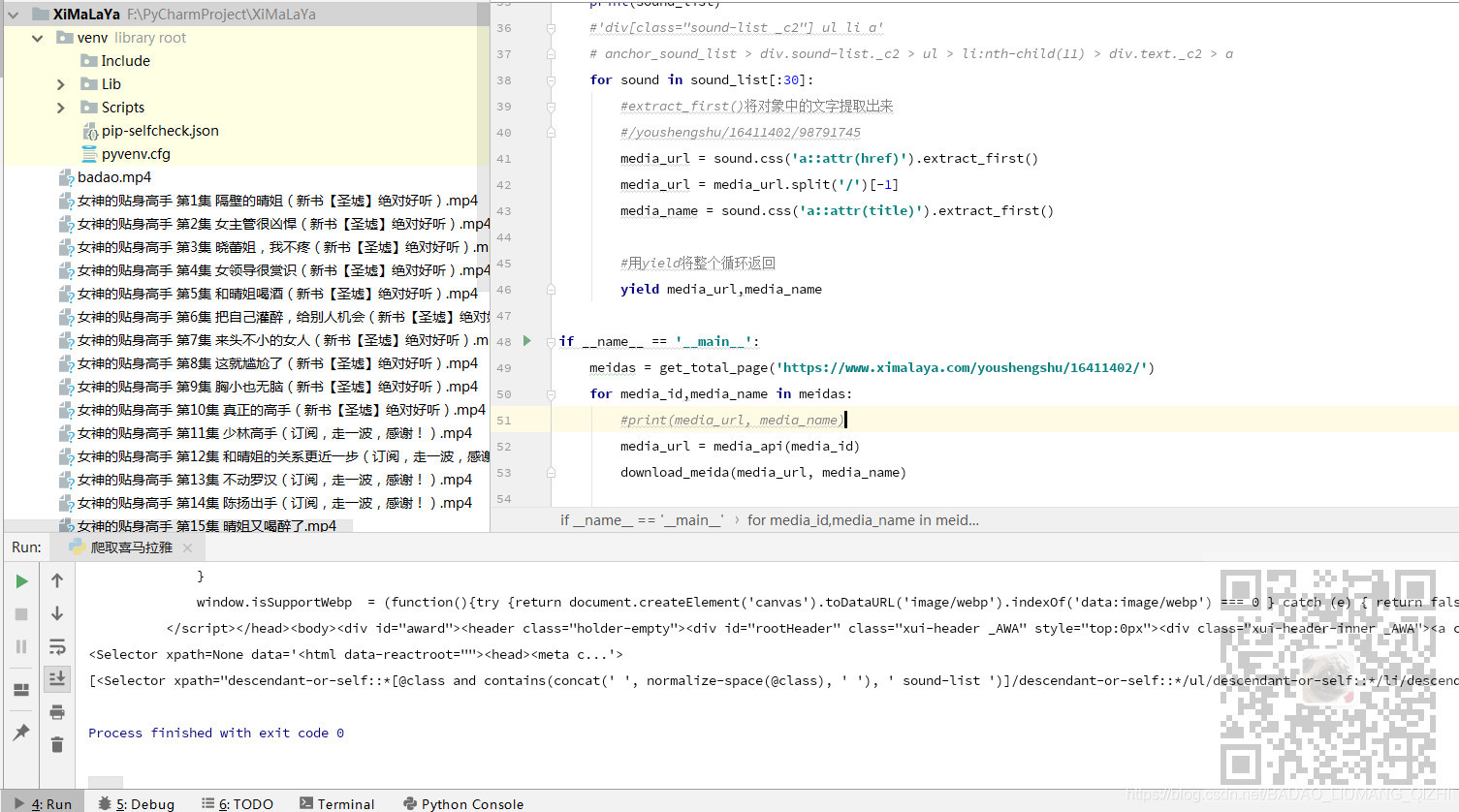Select the Lib folder icon
1459x812 pixels.
point(89,84)
